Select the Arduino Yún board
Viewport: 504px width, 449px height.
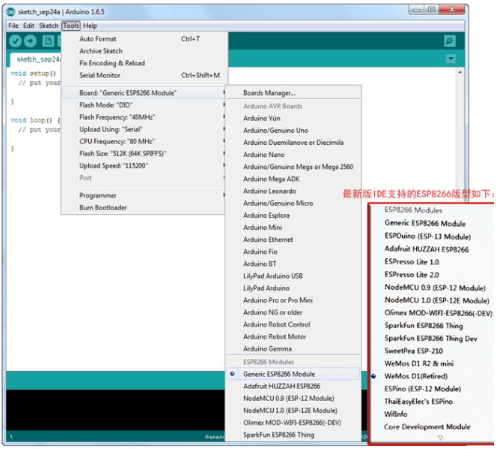[x=293, y=118]
